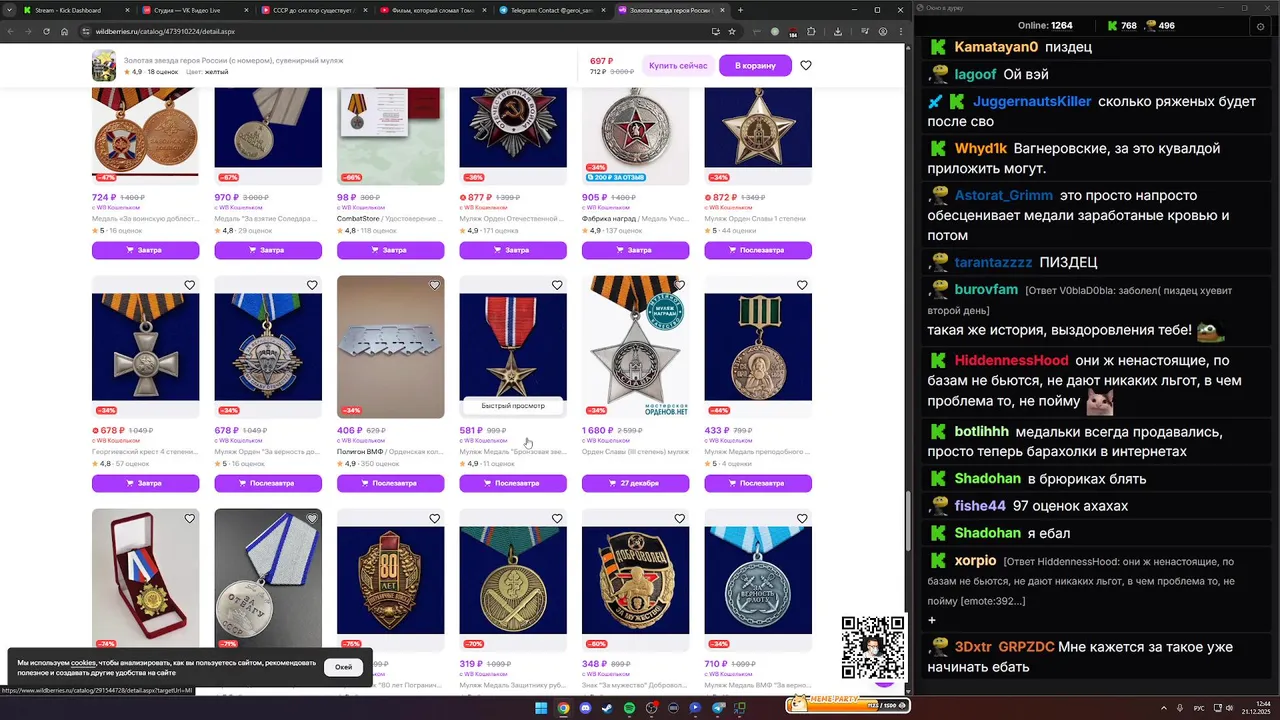Bookmark this page with star icon
The width and height of the screenshot is (1280, 720).
[x=732, y=31]
